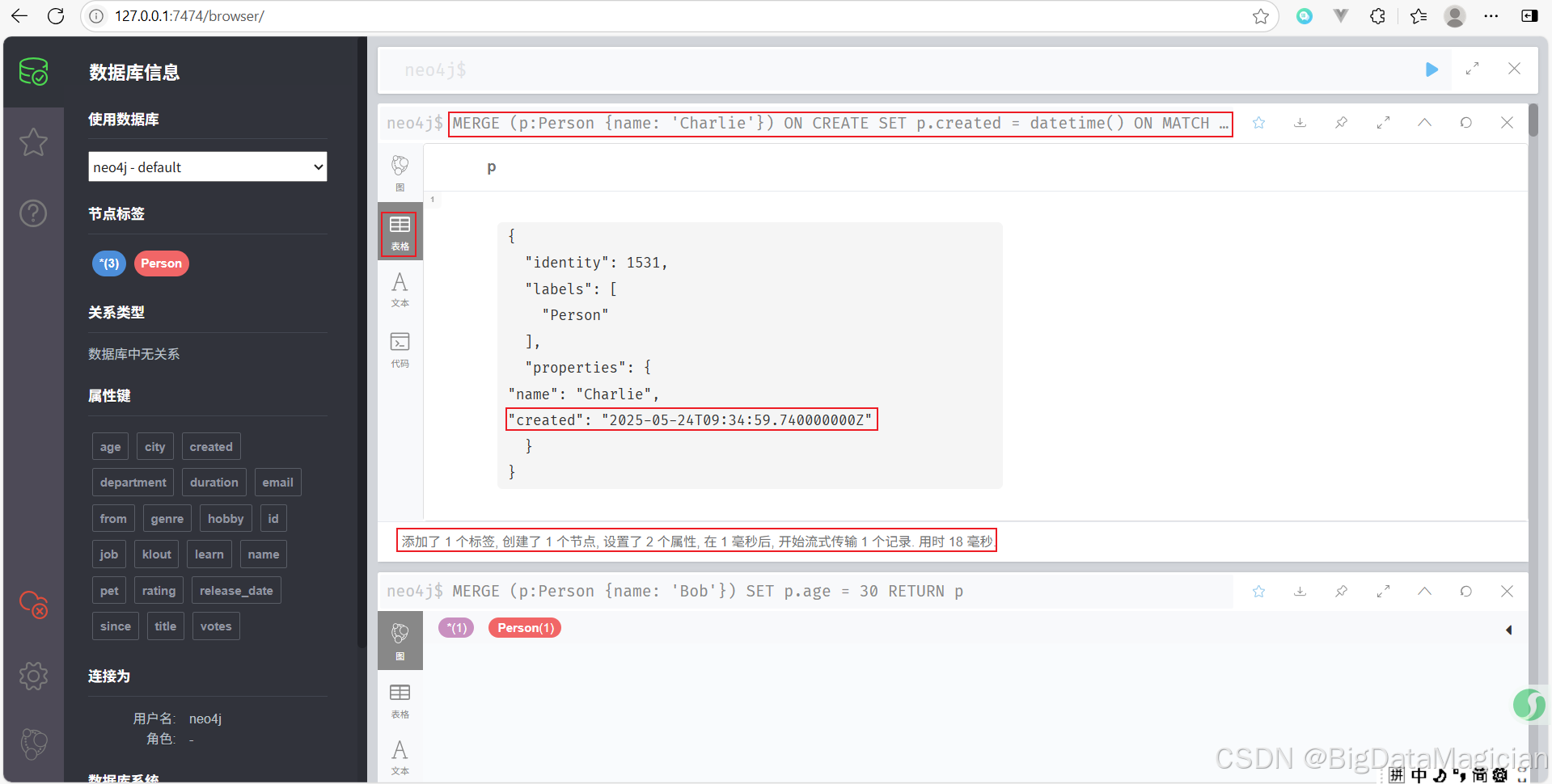Click the Bob MERGE query text

[708, 592]
